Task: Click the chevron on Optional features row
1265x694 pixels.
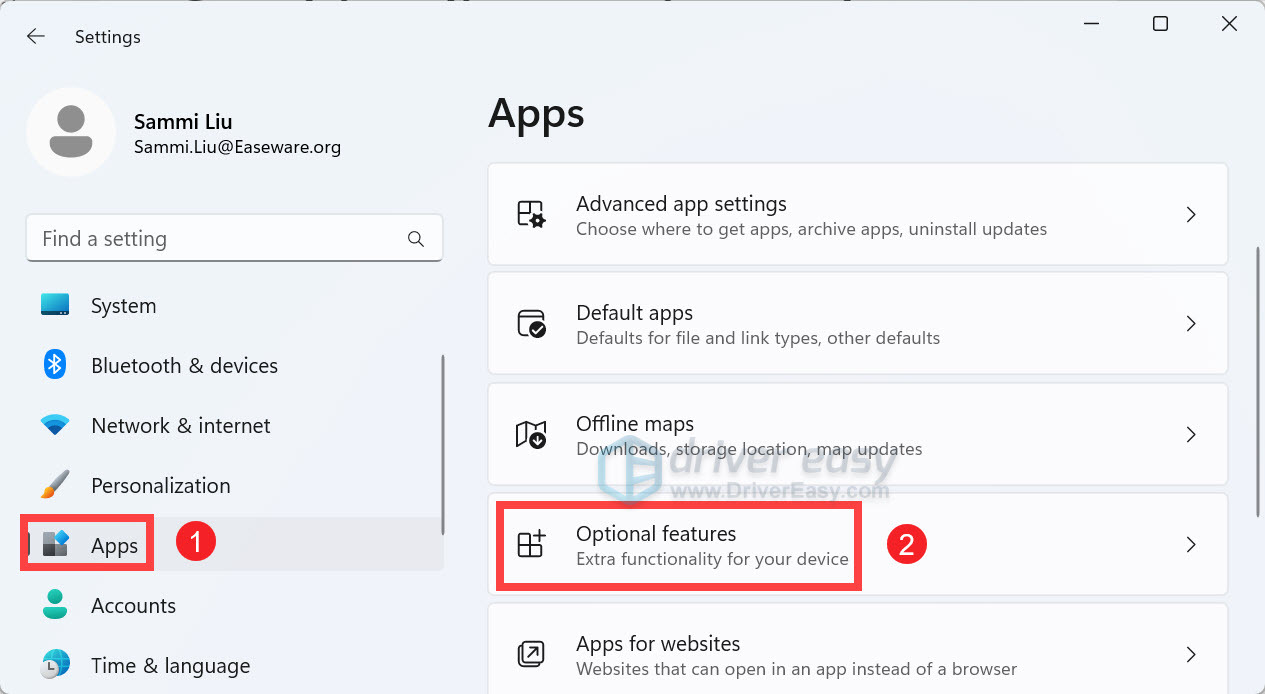Action: tap(1191, 545)
